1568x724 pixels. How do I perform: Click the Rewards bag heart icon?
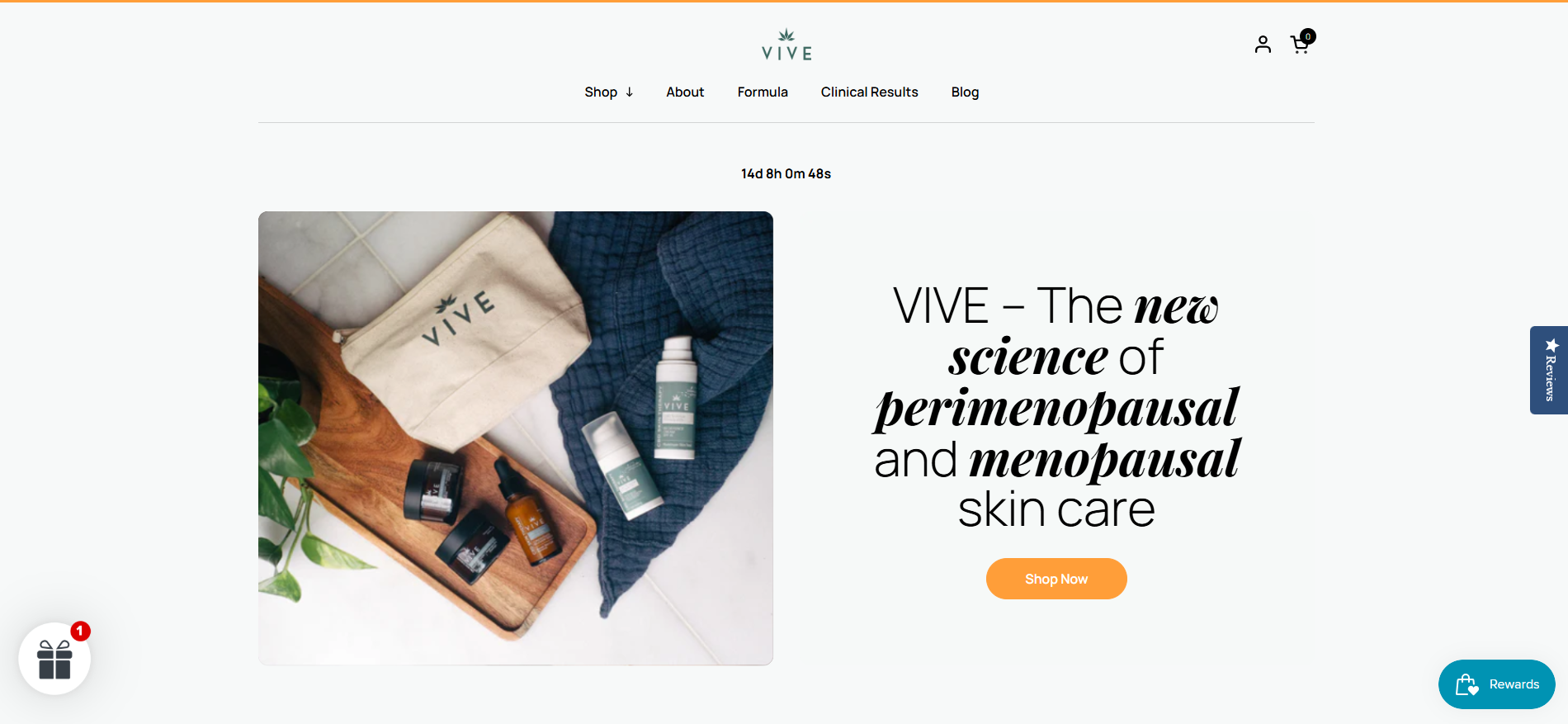click(1467, 684)
